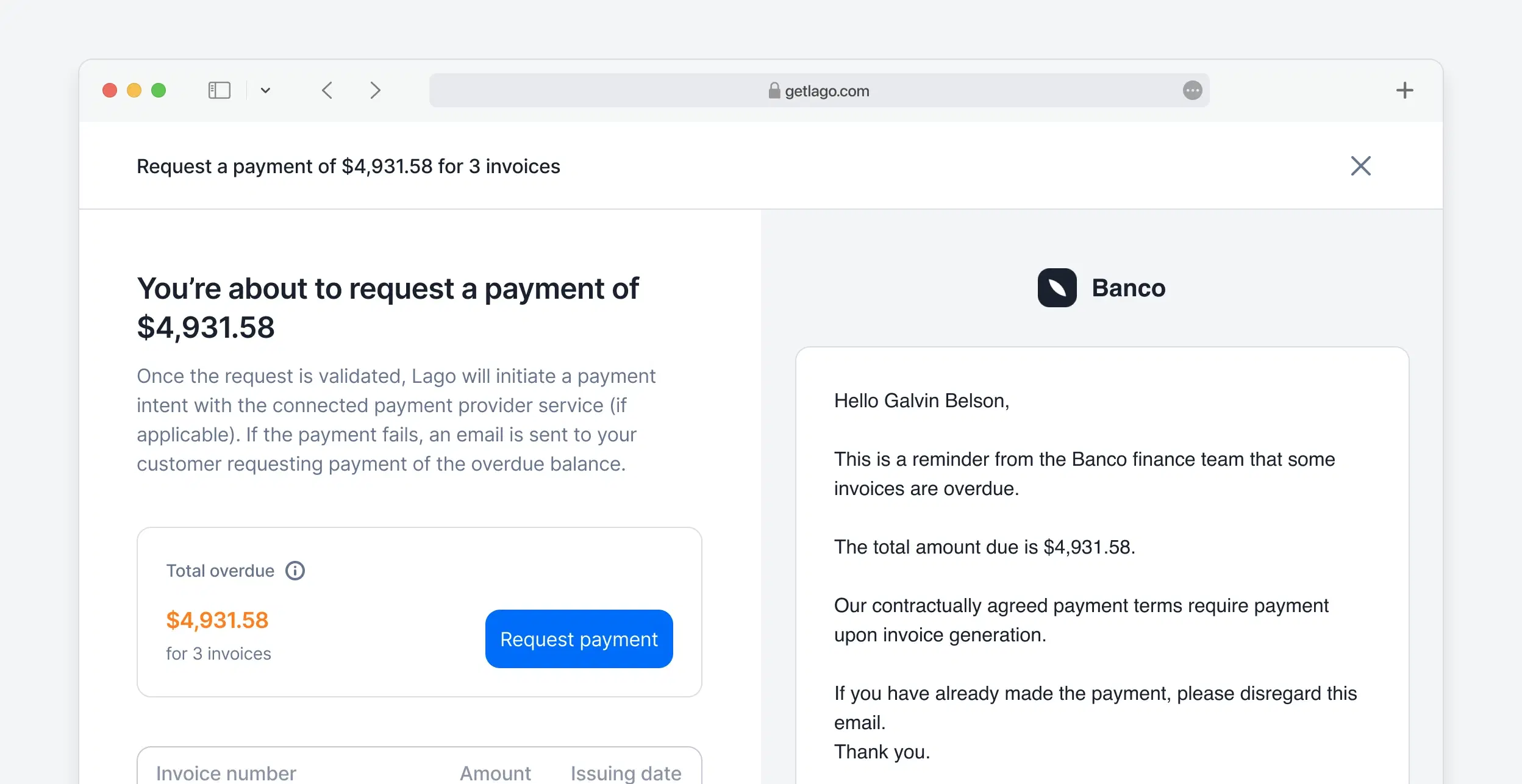The width and height of the screenshot is (1522, 784).
Task: Go back with the browser back arrow
Action: pos(327,90)
